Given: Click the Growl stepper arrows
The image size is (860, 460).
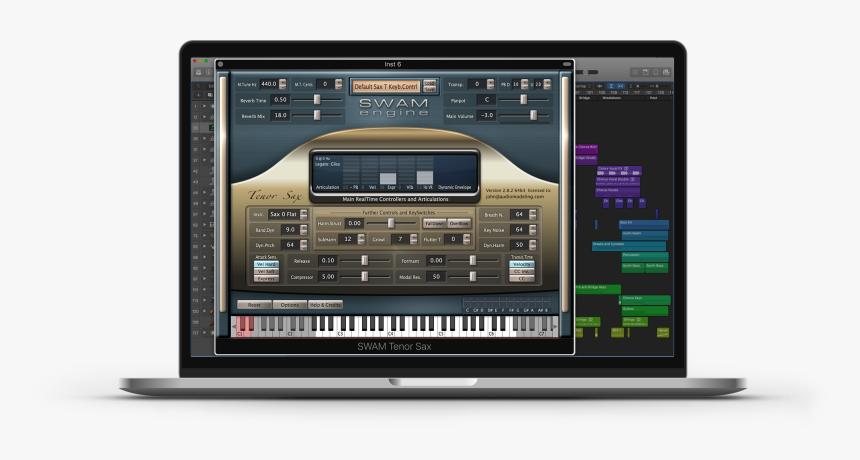Looking at the screenshot, I should pos(414,239).
